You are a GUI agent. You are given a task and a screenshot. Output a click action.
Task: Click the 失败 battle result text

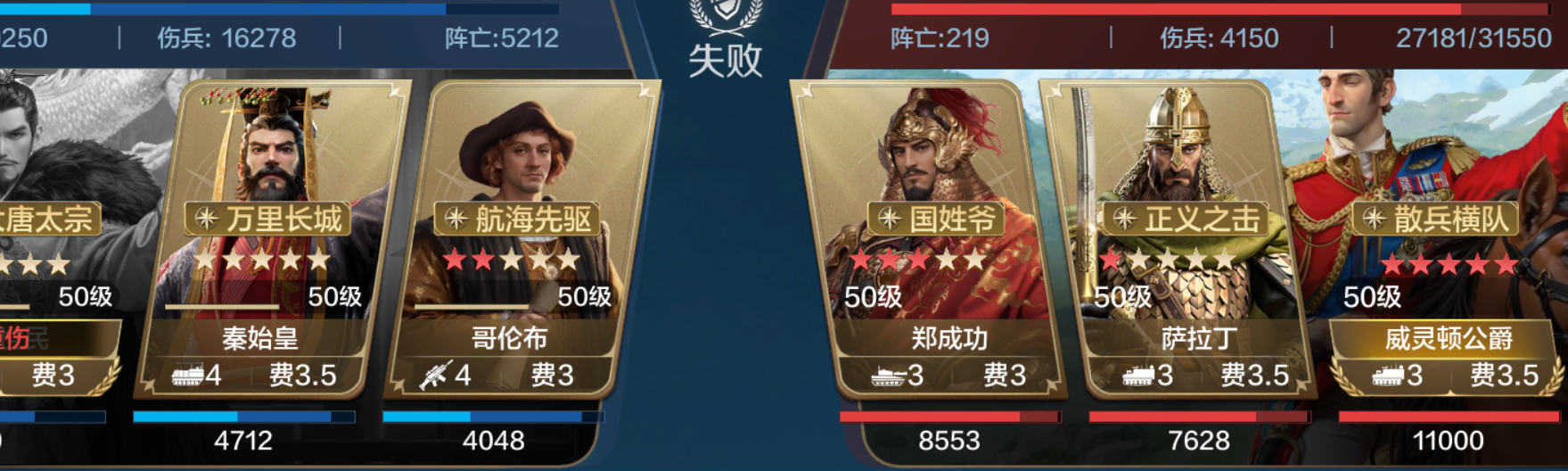pos(726,61)
